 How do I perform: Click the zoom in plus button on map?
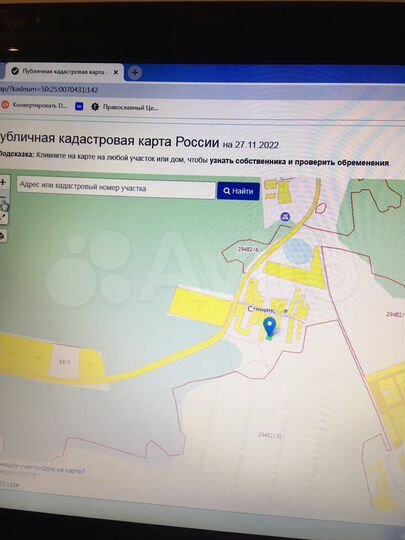coord(3,182)
